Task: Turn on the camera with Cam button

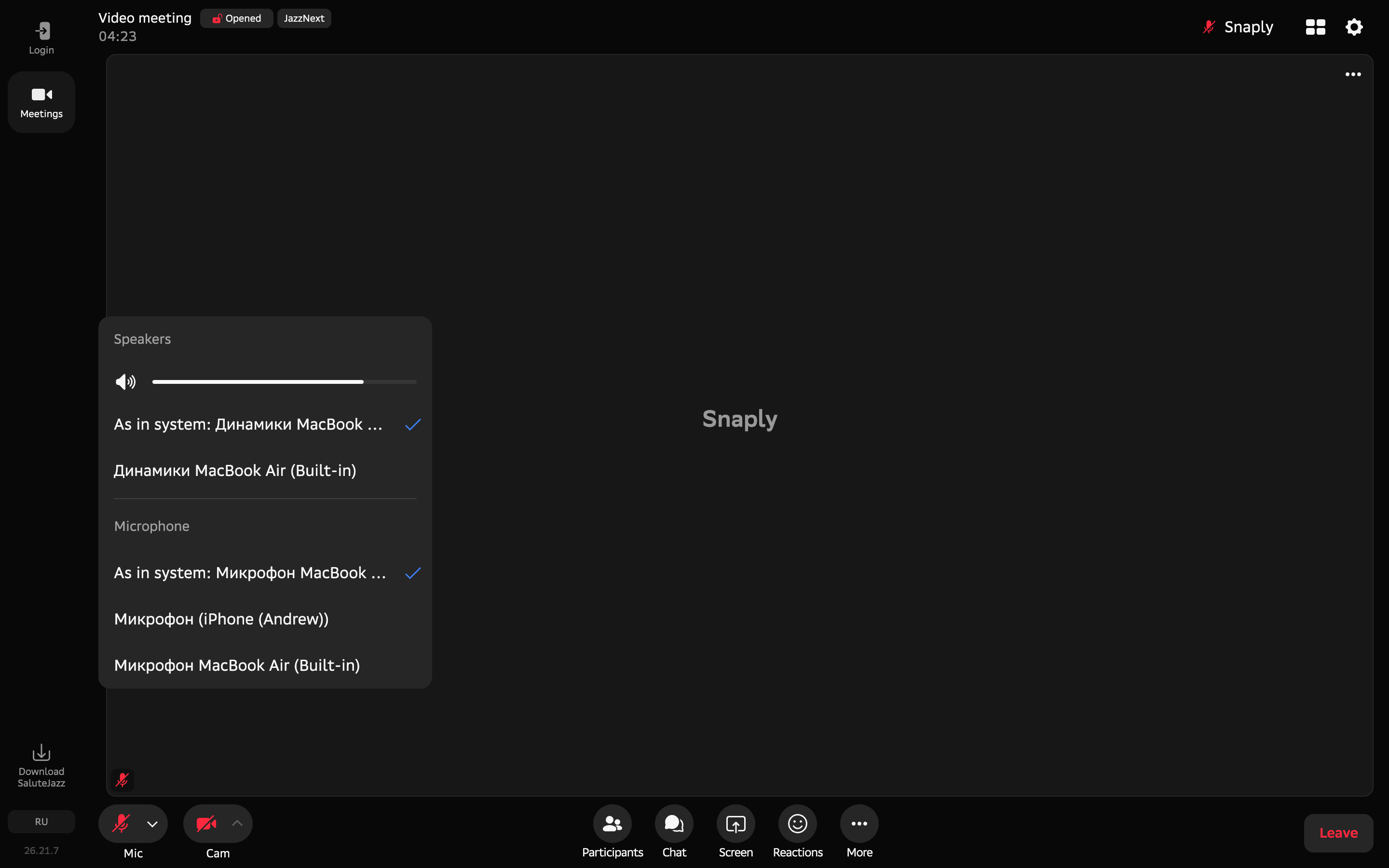Action: [x=206, y=823]
